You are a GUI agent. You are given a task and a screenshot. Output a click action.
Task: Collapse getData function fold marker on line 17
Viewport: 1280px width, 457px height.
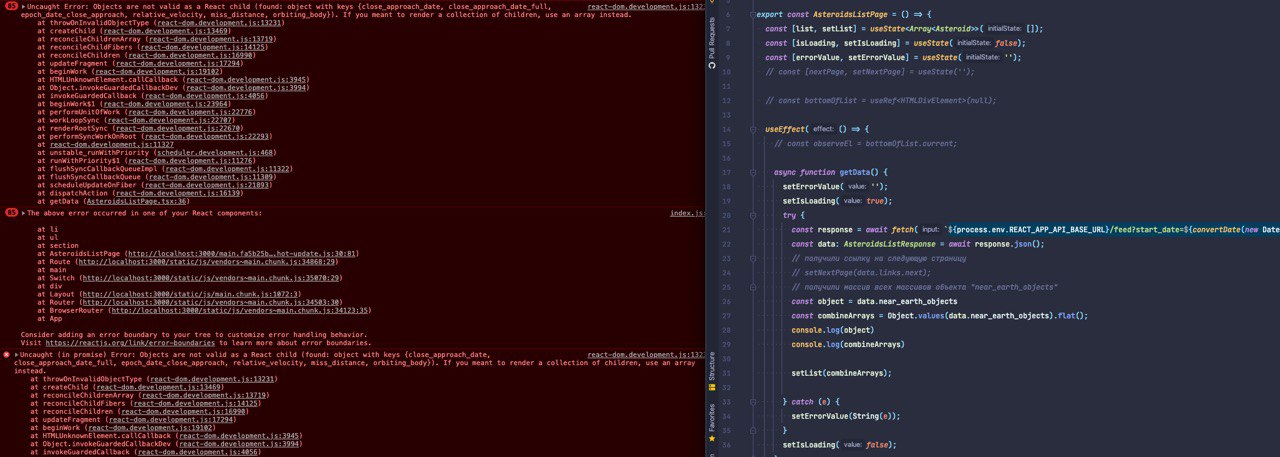coord(751,172)
